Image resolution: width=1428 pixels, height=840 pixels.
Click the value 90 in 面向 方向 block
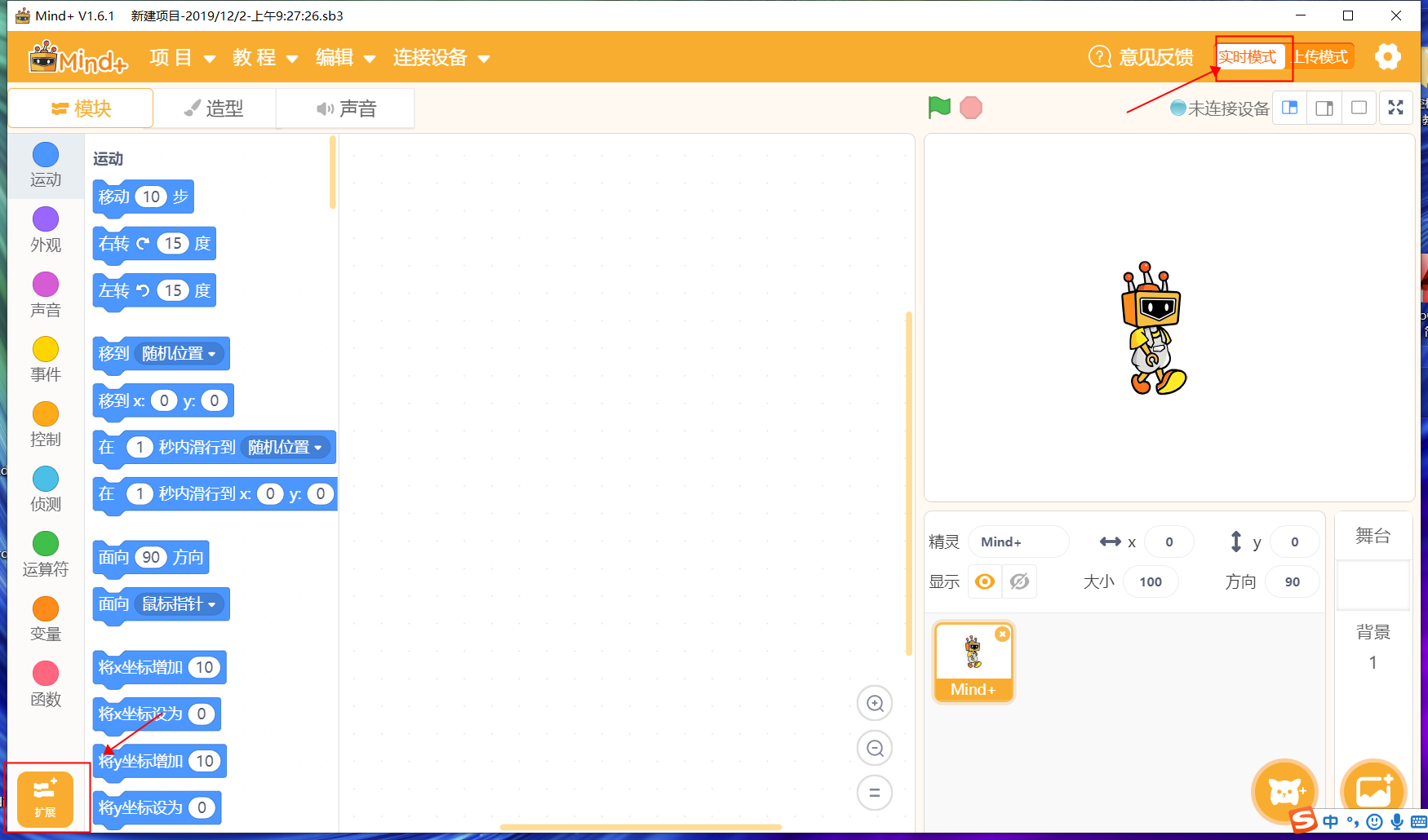point(151,558)
